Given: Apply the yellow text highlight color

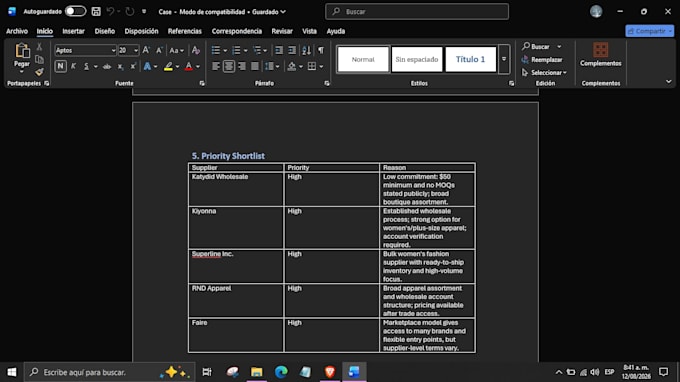Looking at the screenshot, I should [168, 66].
